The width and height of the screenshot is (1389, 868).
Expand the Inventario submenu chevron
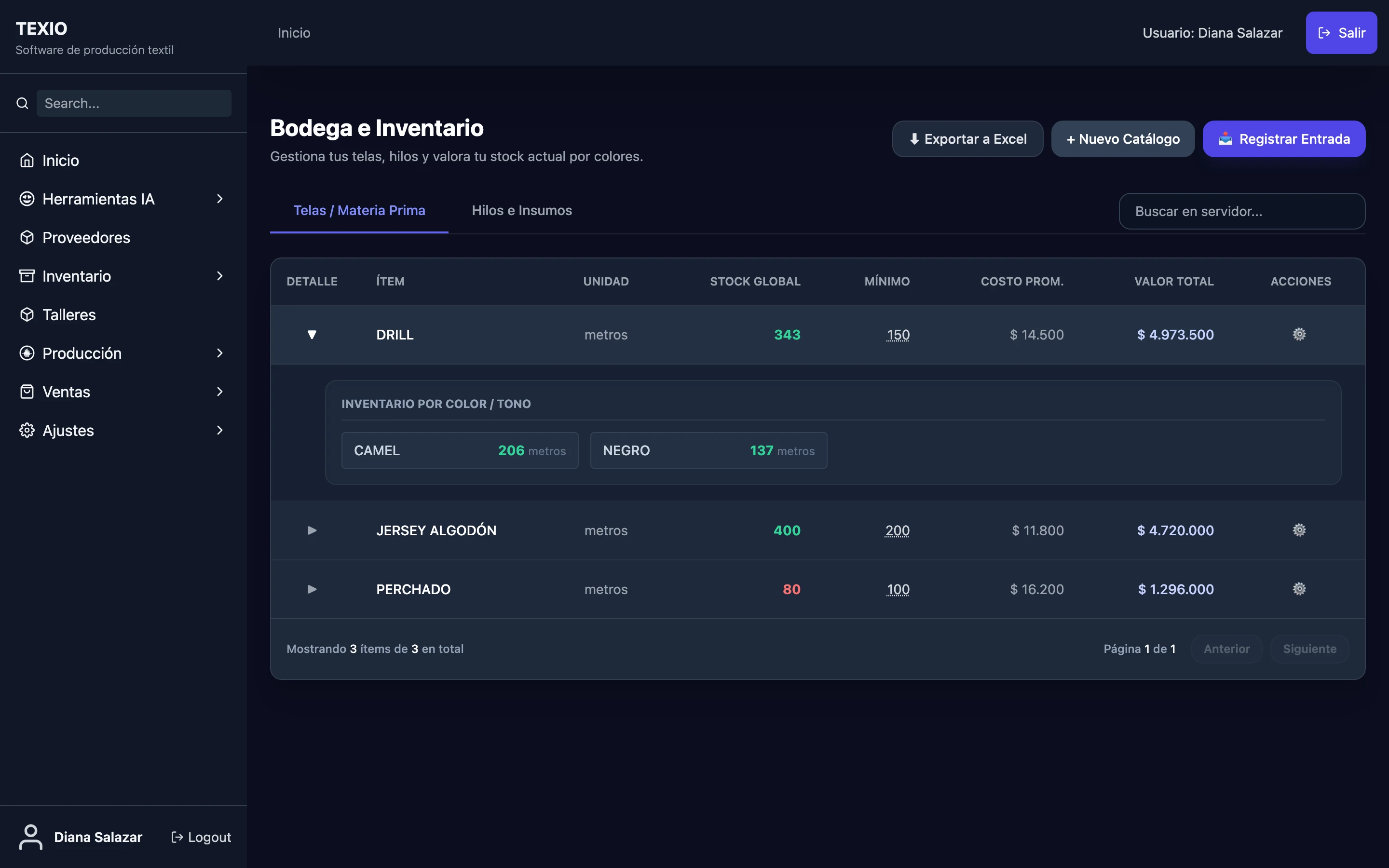pos(220,275)
